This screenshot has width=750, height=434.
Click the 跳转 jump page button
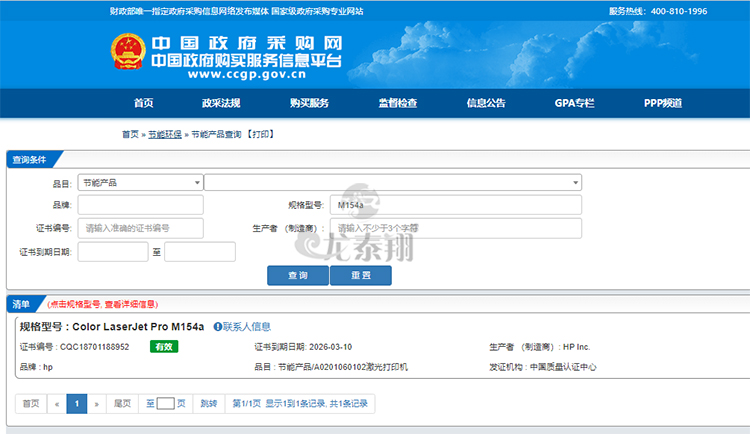tap(208, 404)
